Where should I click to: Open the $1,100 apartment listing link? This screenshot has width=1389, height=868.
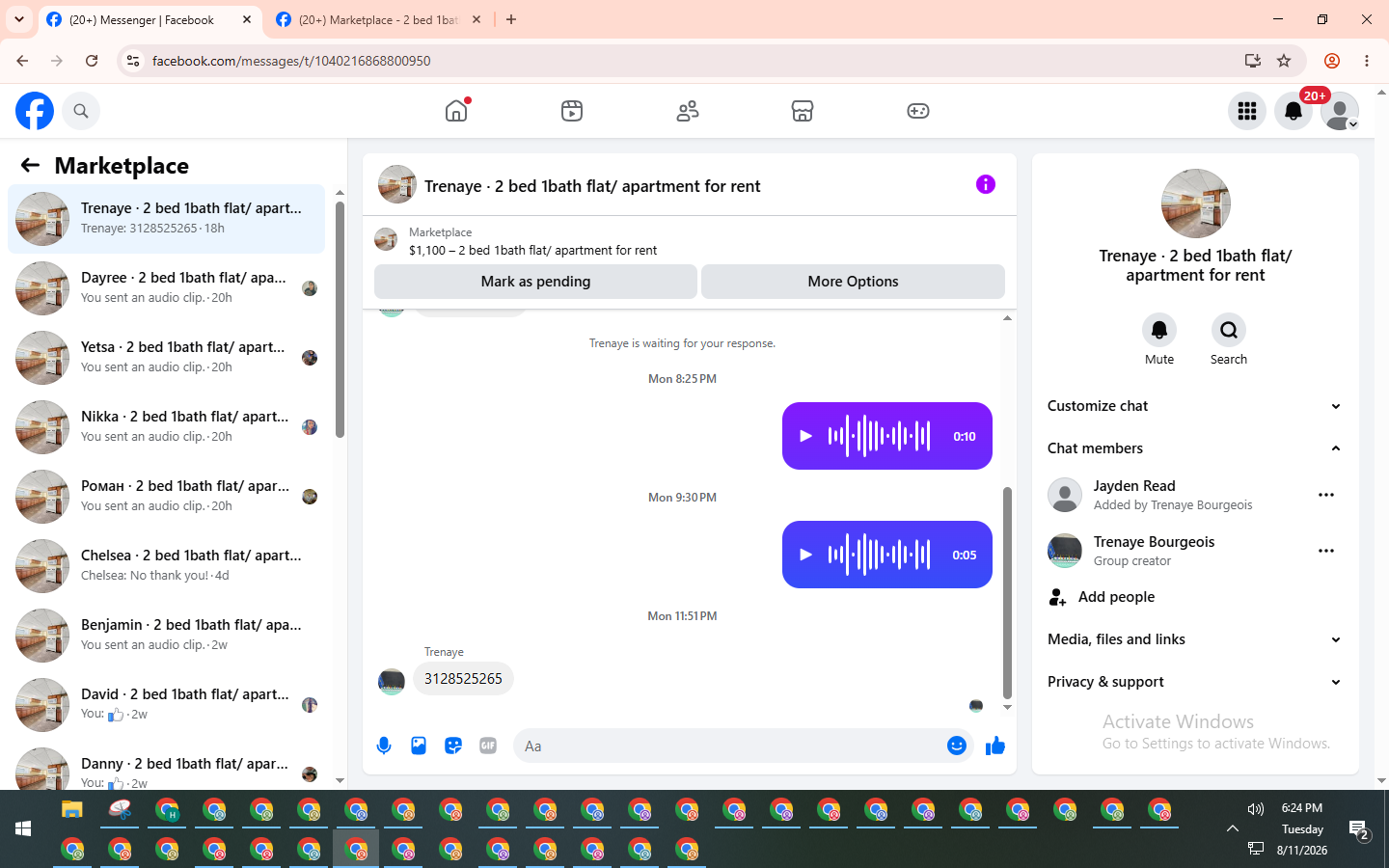click(532, 250)
